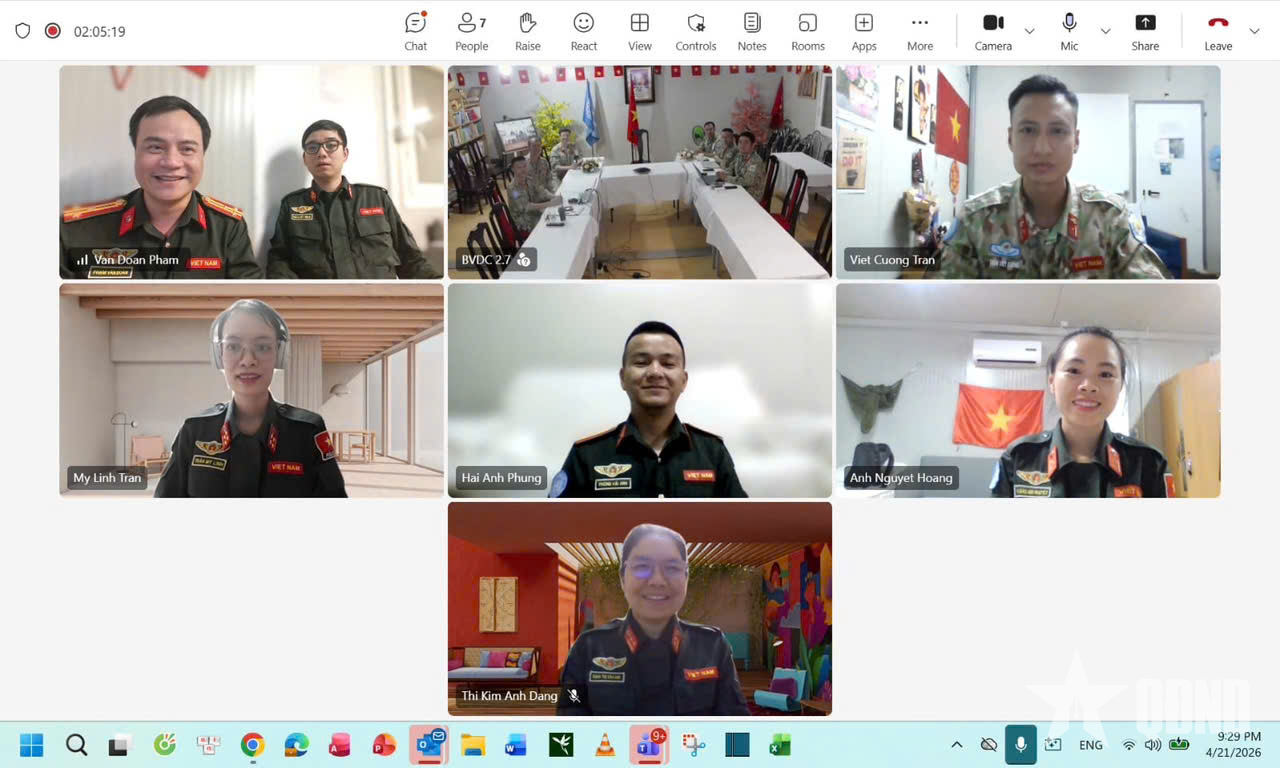Open the hidden icons tray menu
Image resolution: width=1280 pixels, height=768 pixels.
[x=957, y=744]
